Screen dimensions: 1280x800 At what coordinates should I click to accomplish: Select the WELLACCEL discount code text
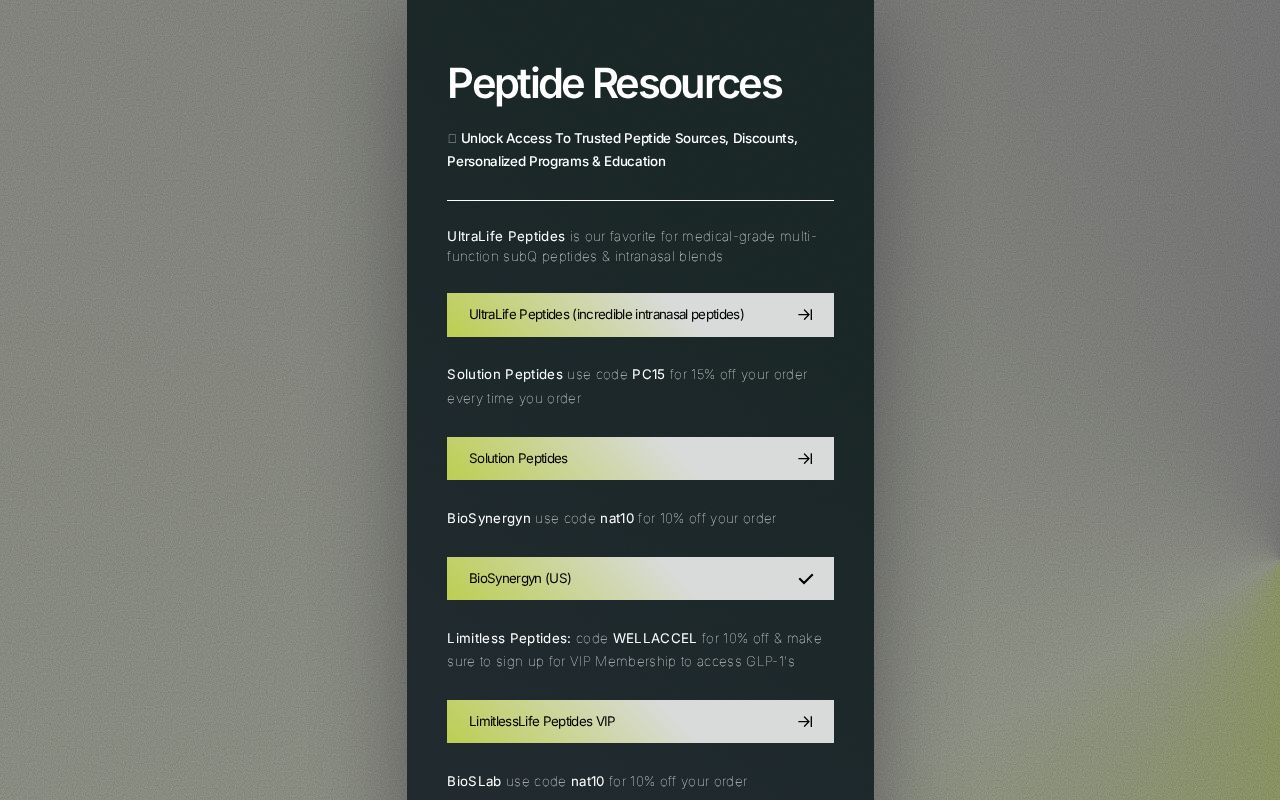(x=654, y=639)
